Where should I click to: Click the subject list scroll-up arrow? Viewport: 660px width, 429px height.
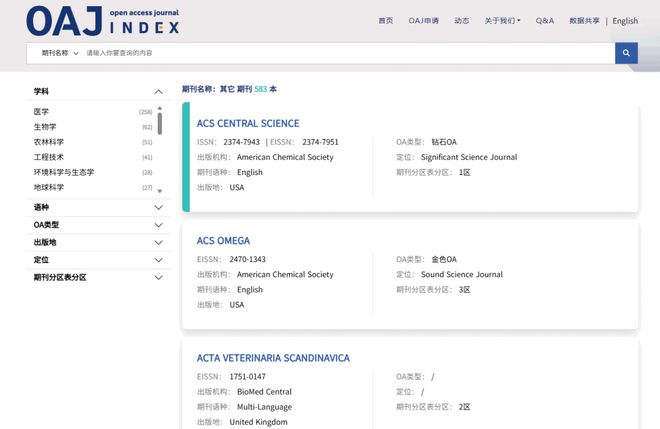click(x=160, y=108)
